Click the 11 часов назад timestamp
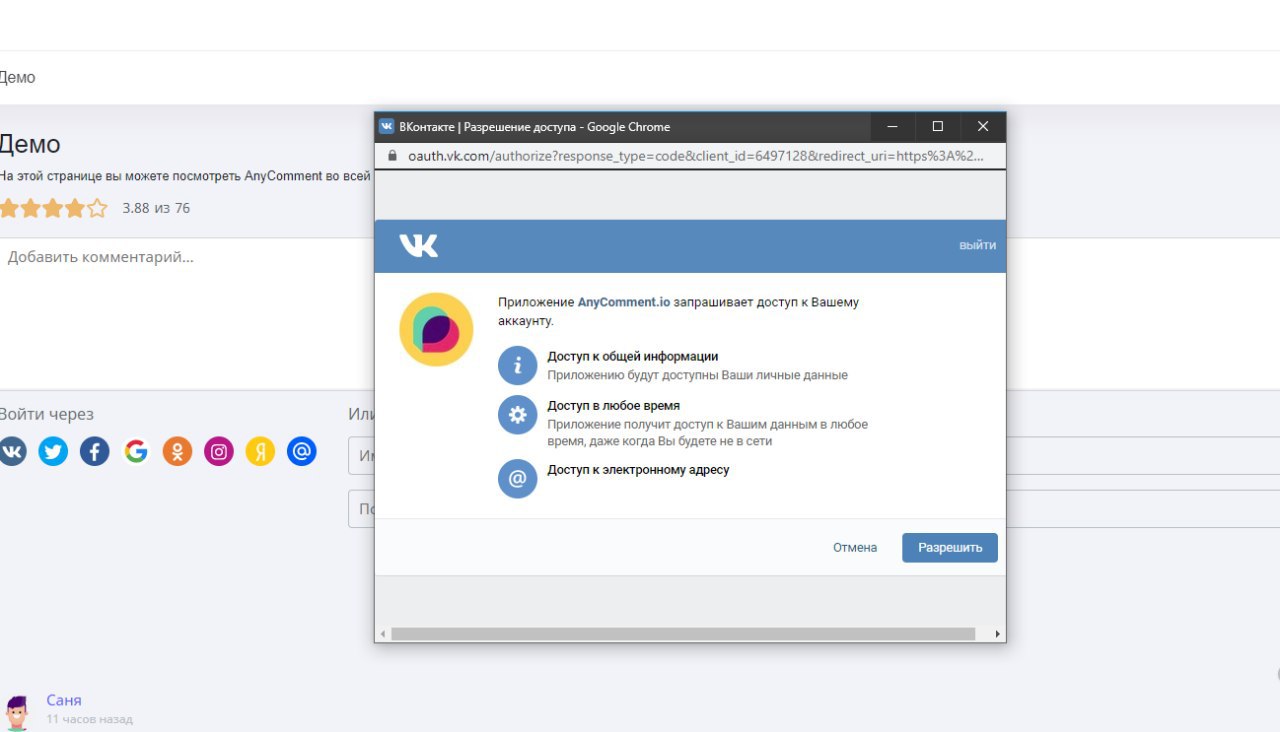The image size is (1280, 732). 89,719
